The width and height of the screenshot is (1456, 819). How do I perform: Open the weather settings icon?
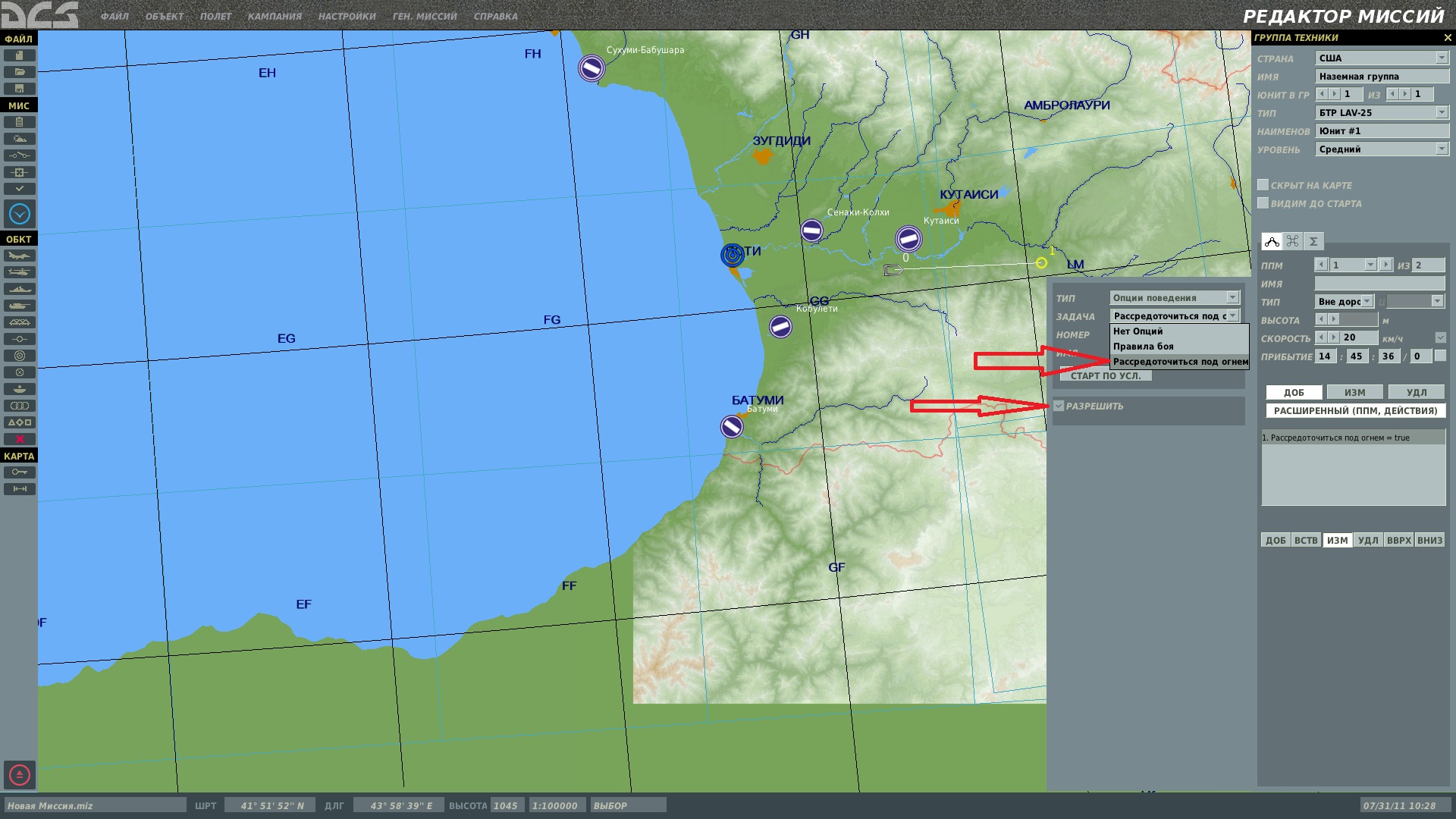(19, 139)
